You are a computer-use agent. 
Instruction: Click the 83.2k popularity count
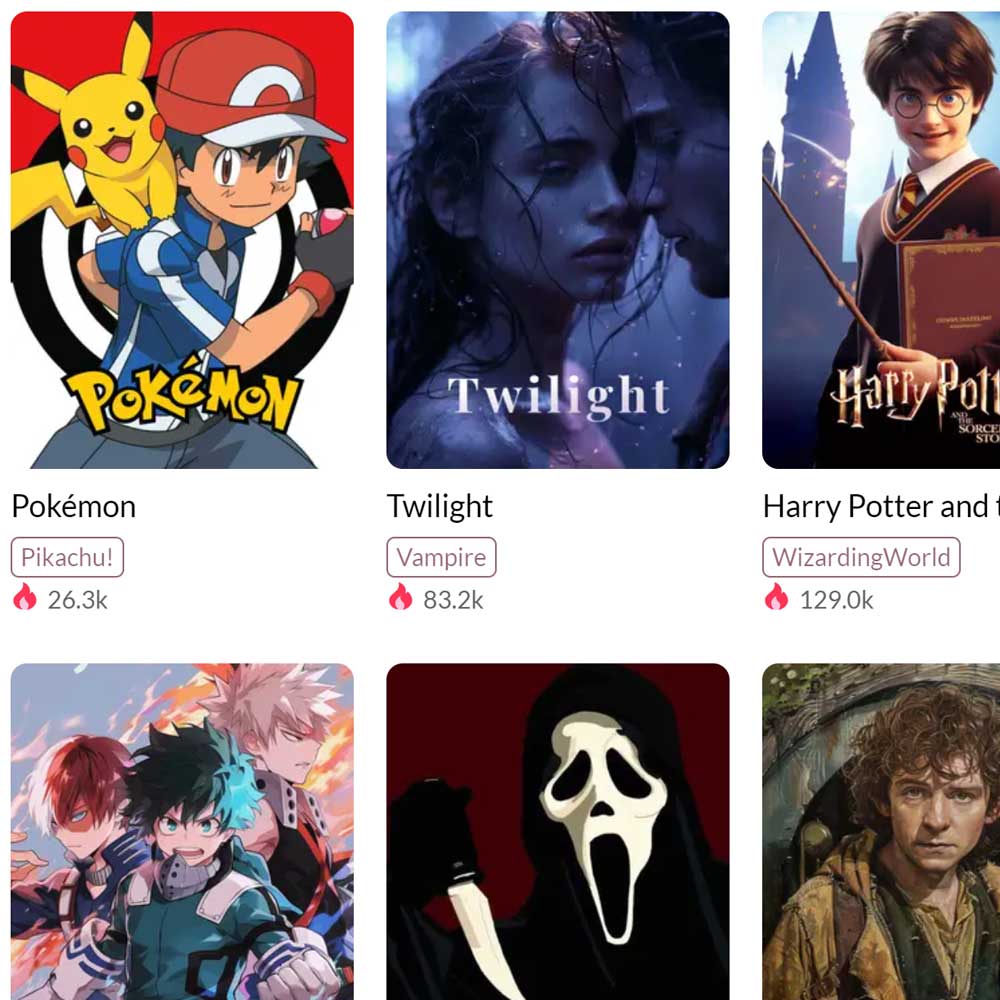453,600
